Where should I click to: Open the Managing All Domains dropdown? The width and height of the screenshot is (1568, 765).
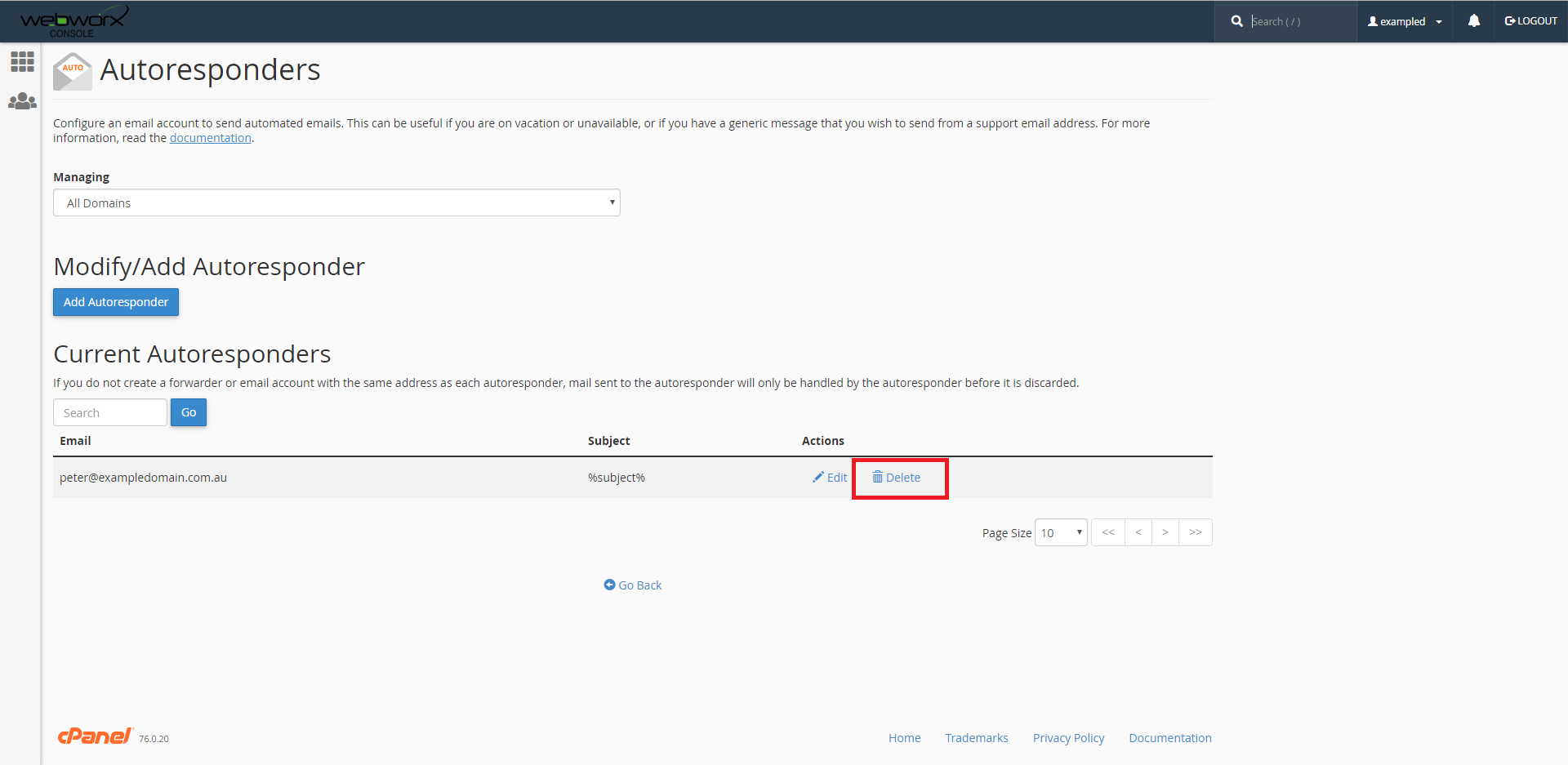click(336, 202)
